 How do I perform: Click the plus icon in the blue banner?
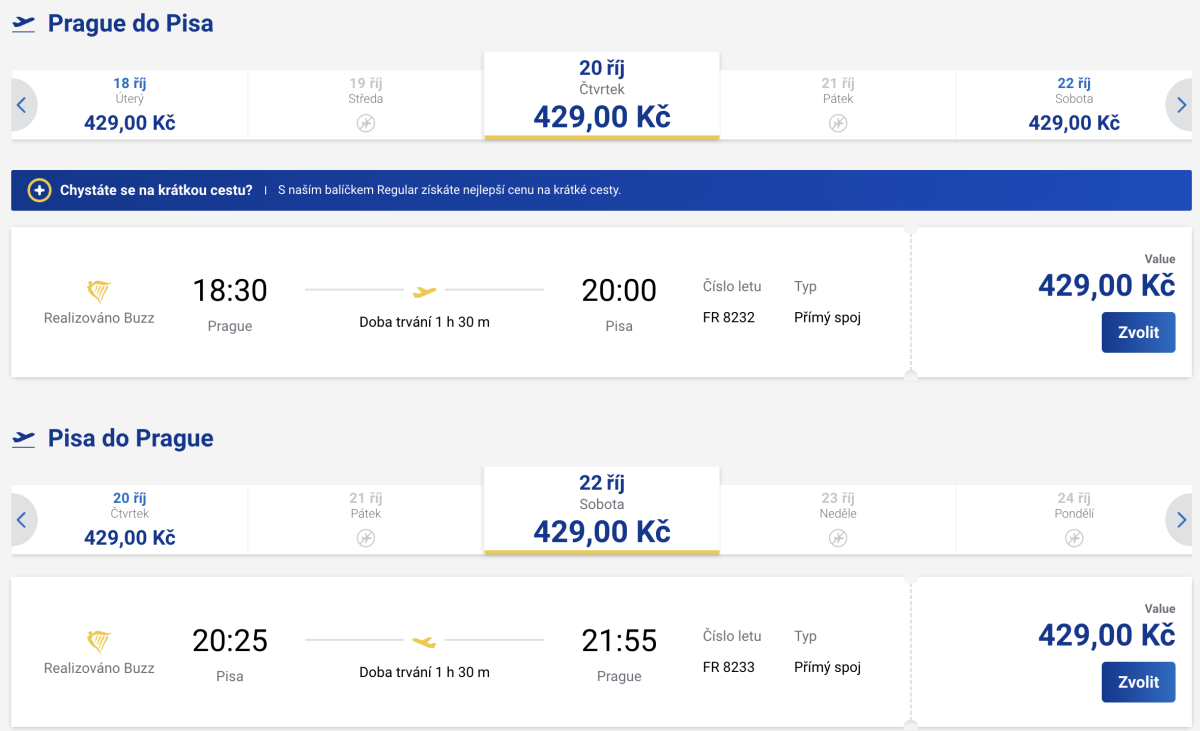[x=39, y=190]
